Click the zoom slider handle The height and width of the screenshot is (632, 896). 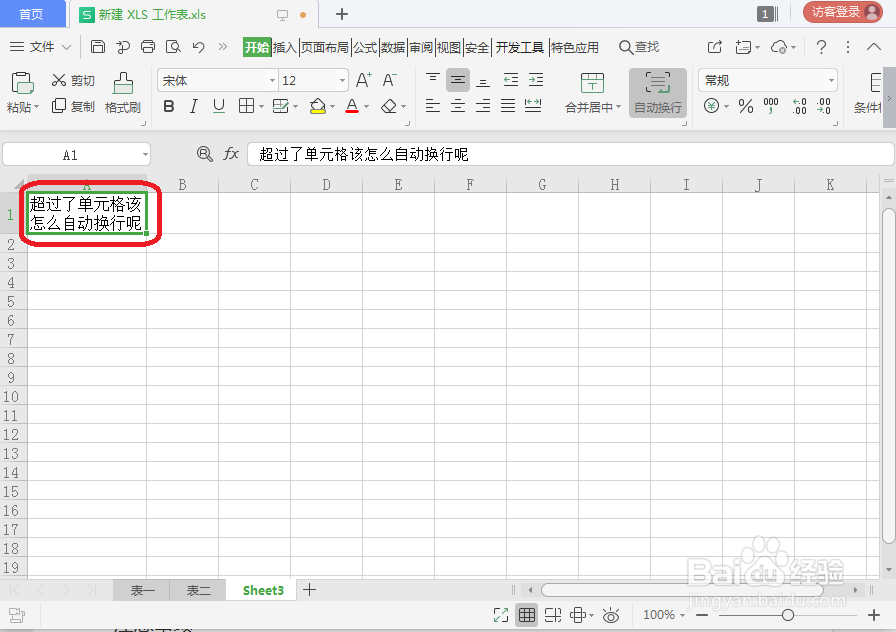click(x=788, y=615)
